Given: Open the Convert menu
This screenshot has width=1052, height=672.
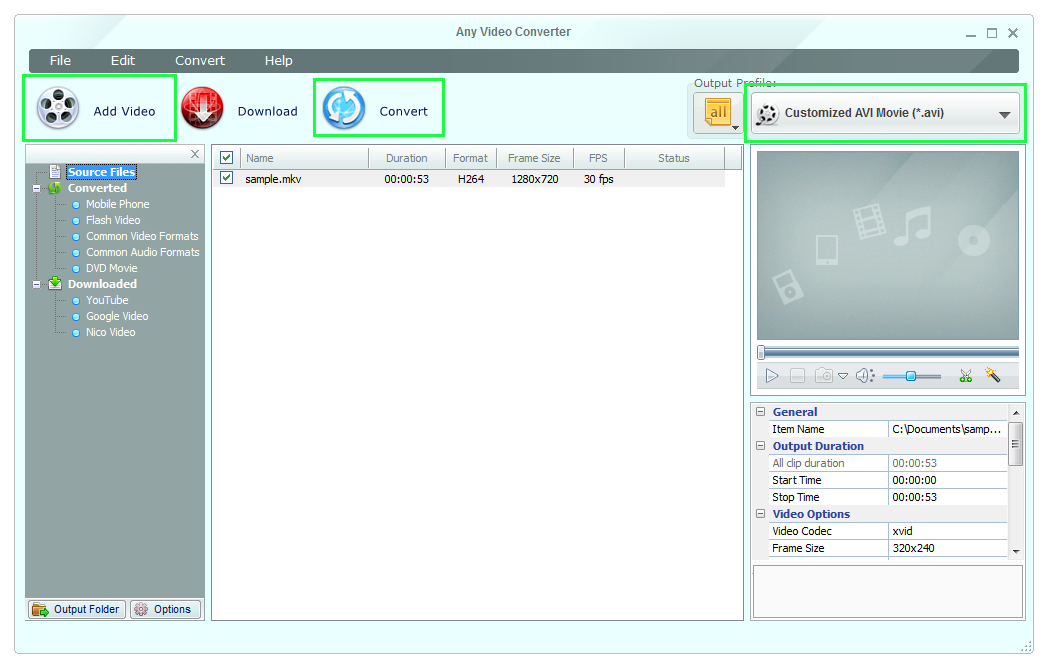Looking at the screenshot, I should [x=199, y=60].
